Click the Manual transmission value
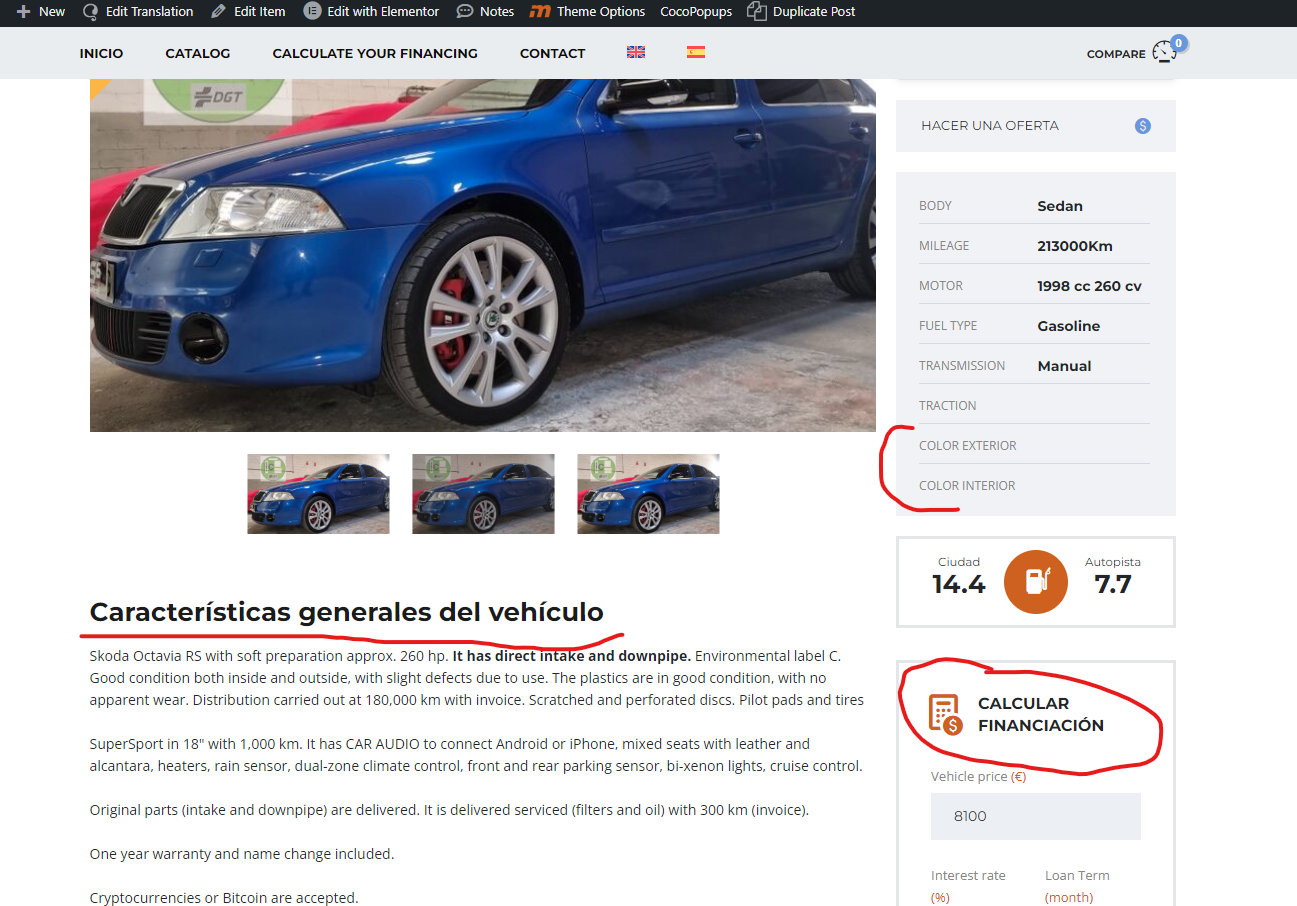Screen dimensions: 1297x906 1064,366
